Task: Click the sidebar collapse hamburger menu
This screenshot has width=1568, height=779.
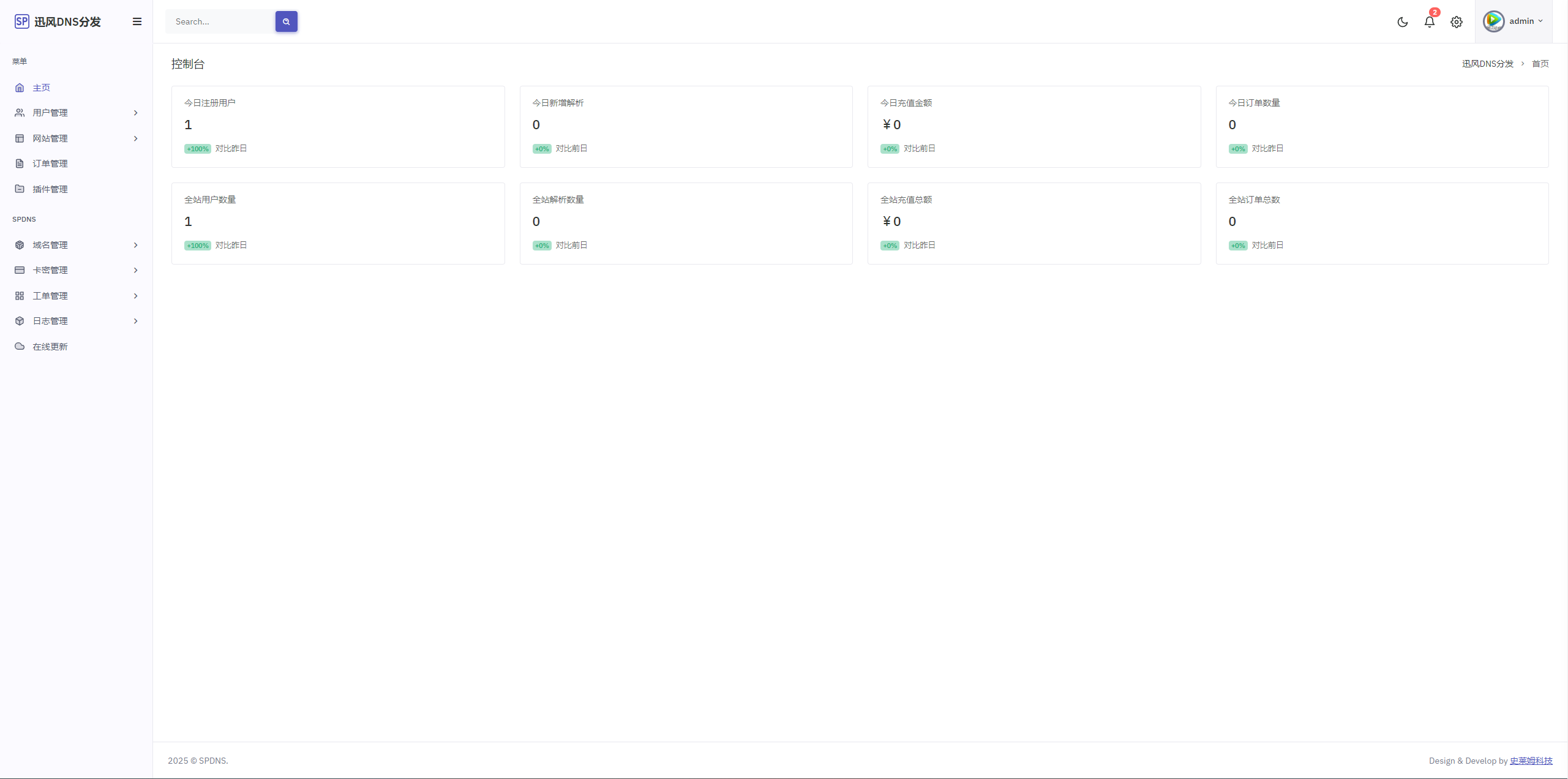Action: pos(136,21)
